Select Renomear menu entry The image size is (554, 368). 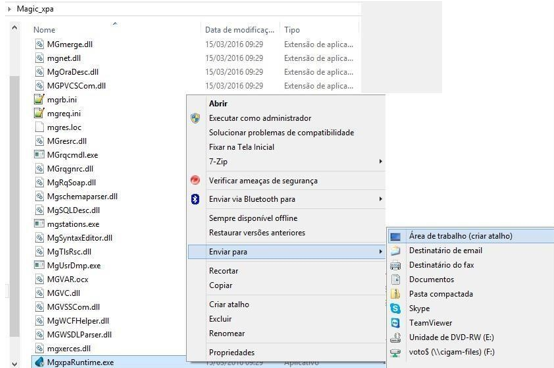[226, 333]
